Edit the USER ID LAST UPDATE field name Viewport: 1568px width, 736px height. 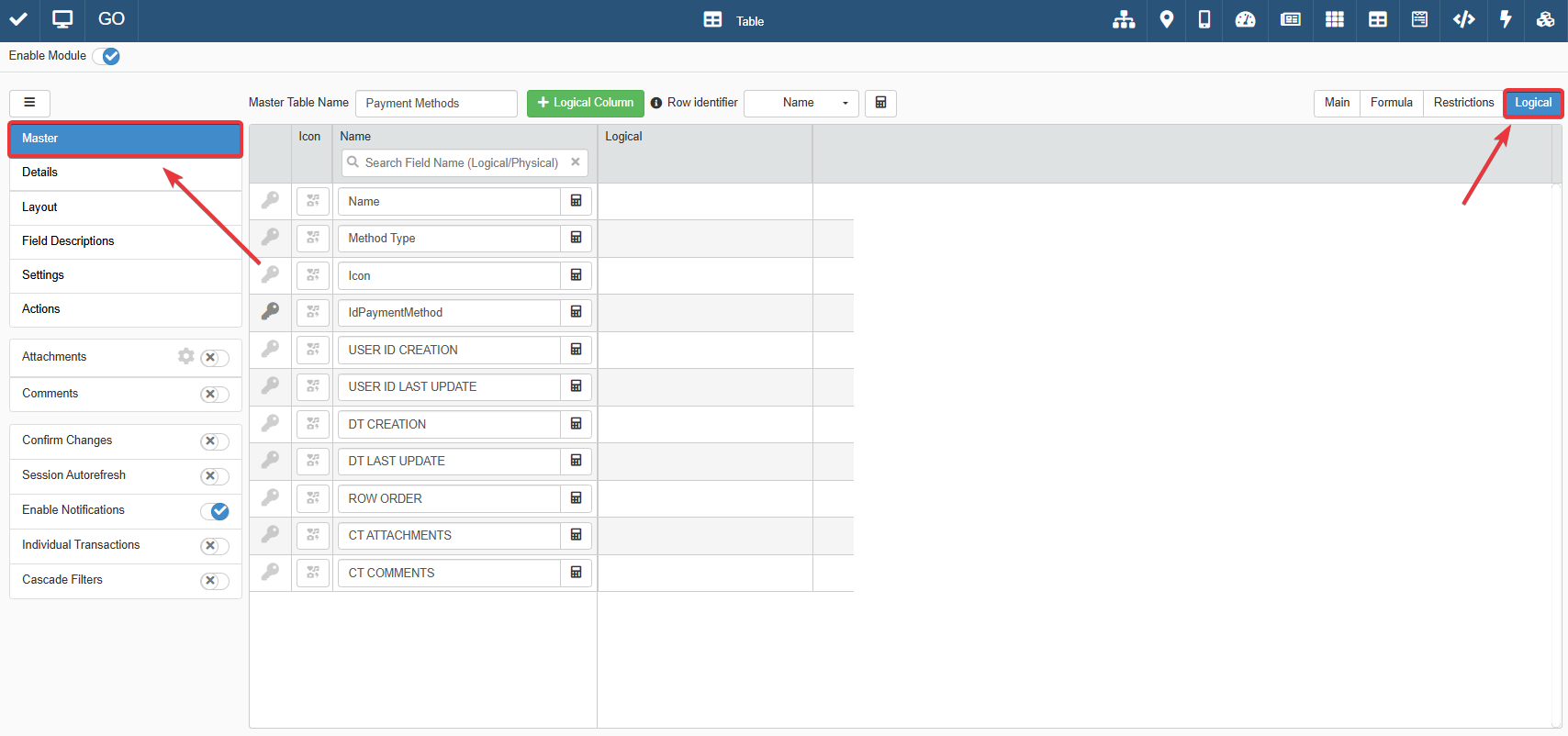point(449,386)
